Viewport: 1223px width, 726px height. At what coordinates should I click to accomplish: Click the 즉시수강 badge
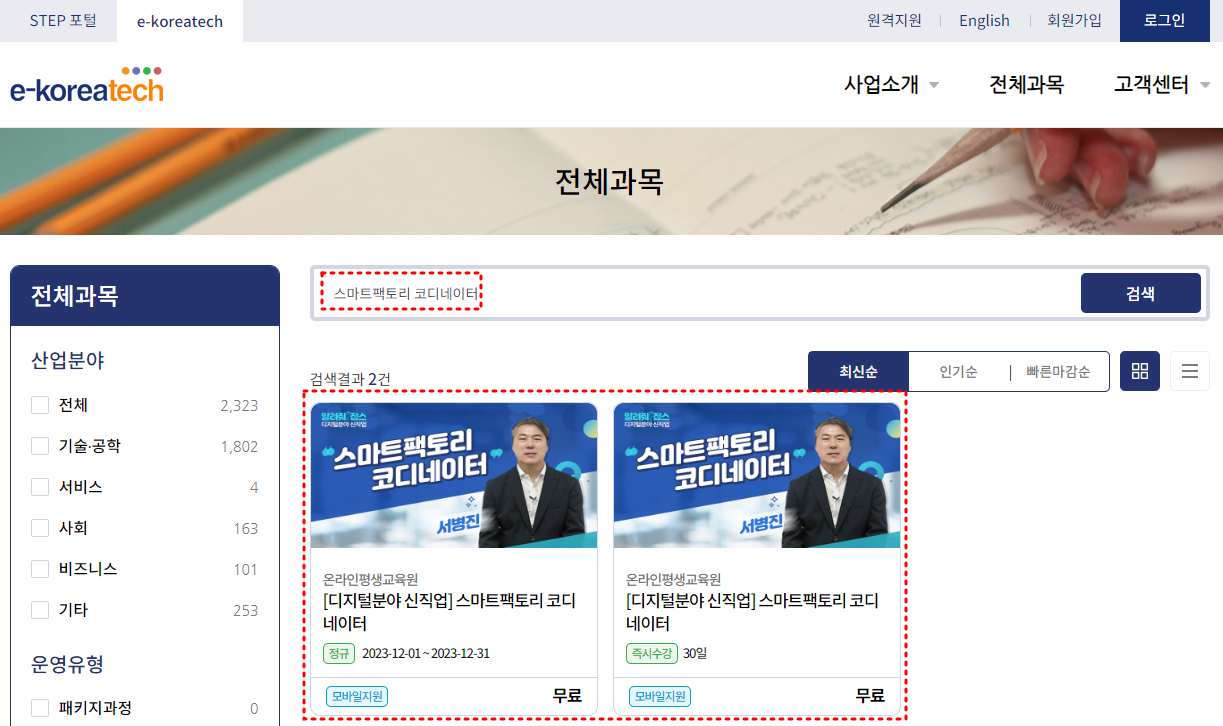(652, 654)
